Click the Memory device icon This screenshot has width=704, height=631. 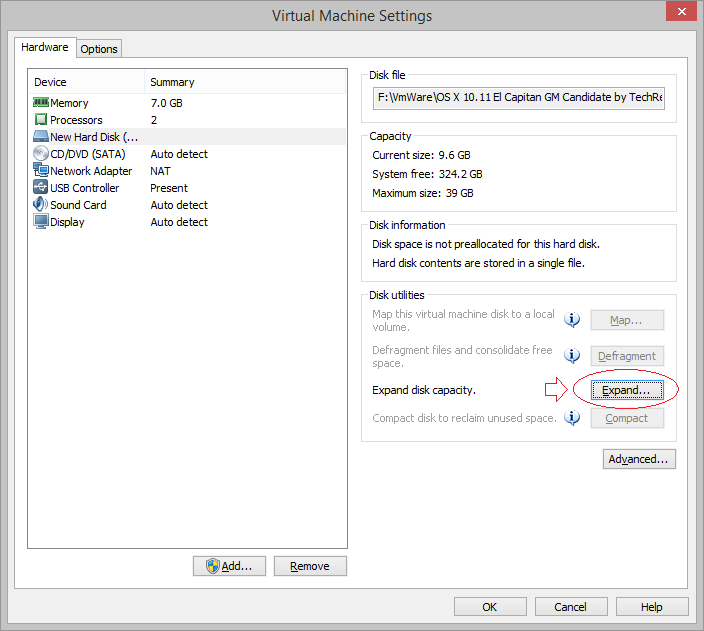(x=40, y=102)
